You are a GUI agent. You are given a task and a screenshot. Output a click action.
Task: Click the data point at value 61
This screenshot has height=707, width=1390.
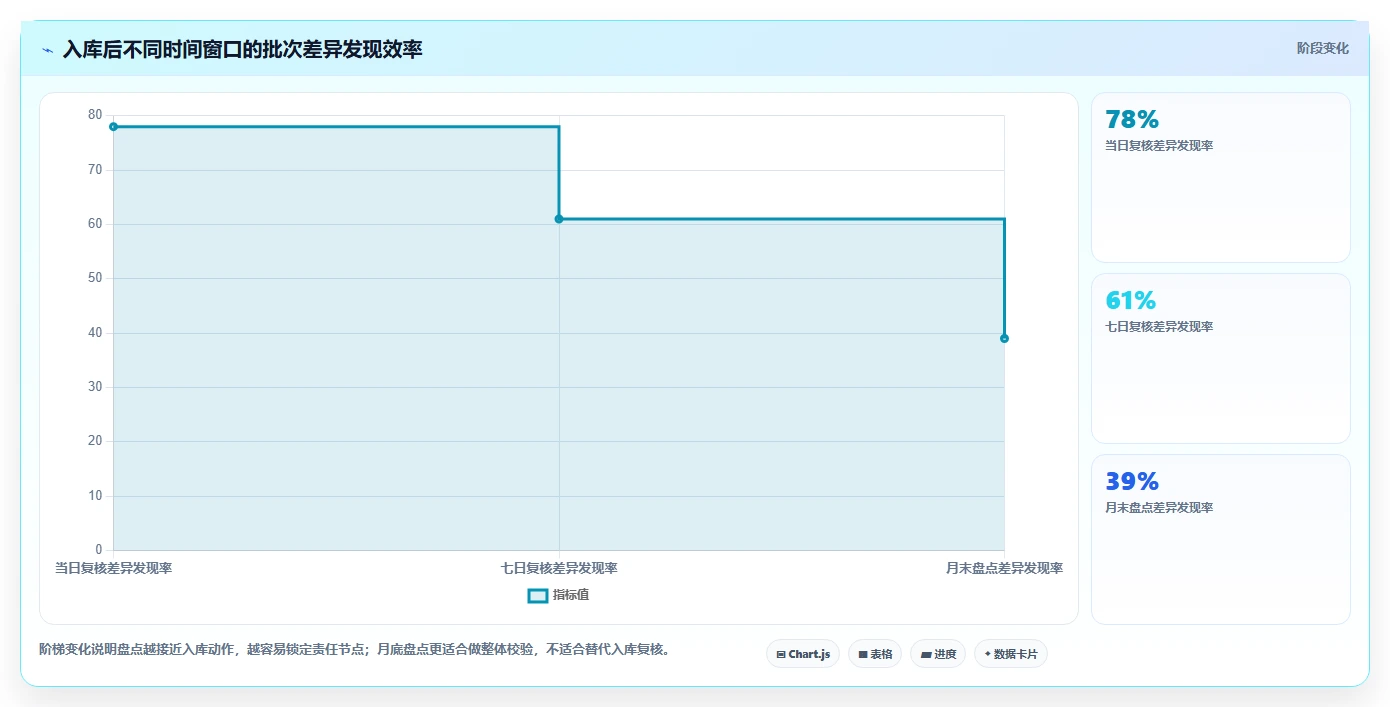559,219
